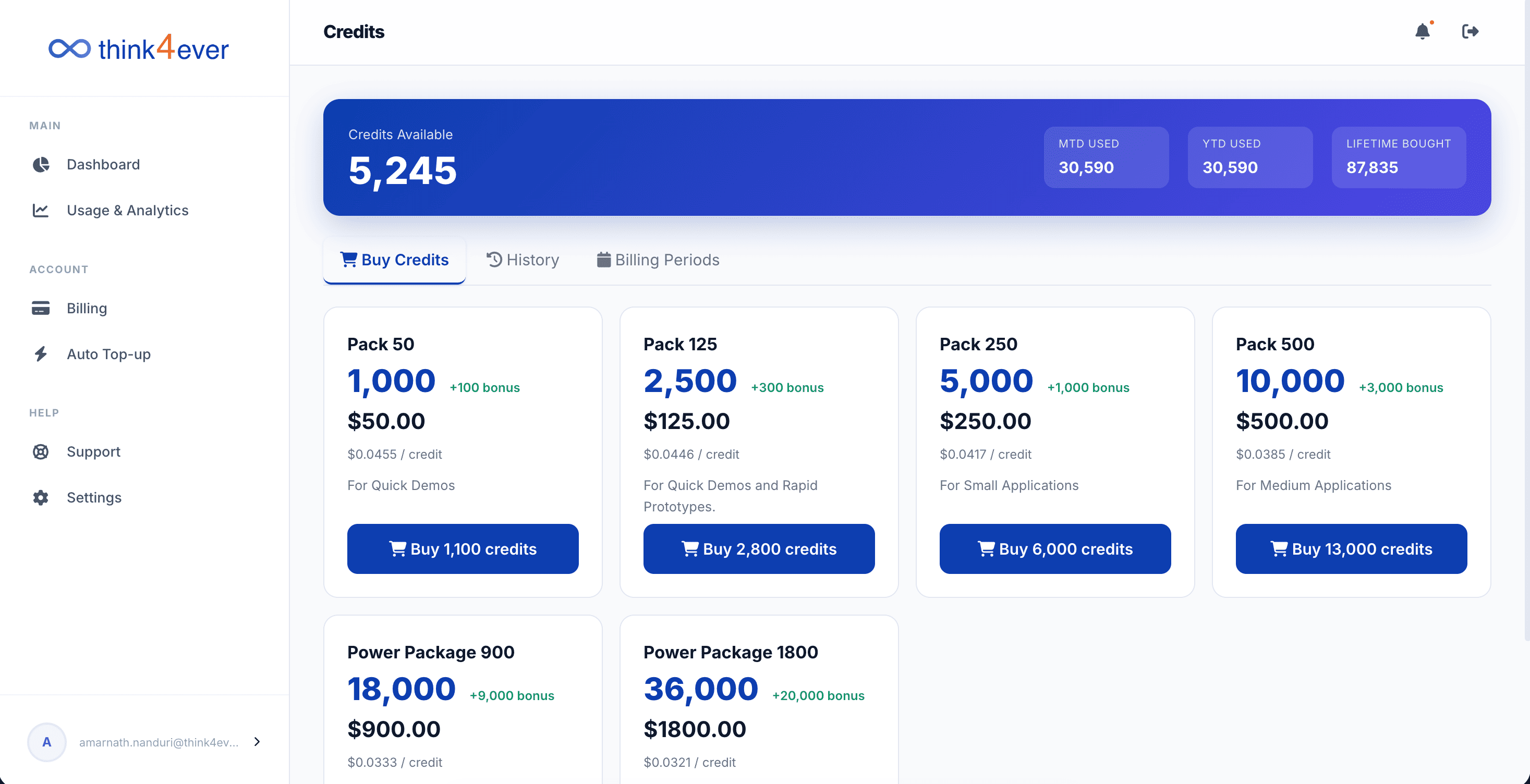
Task: Click the cart icon on Buy Credits tab
Action: point(349,260)
